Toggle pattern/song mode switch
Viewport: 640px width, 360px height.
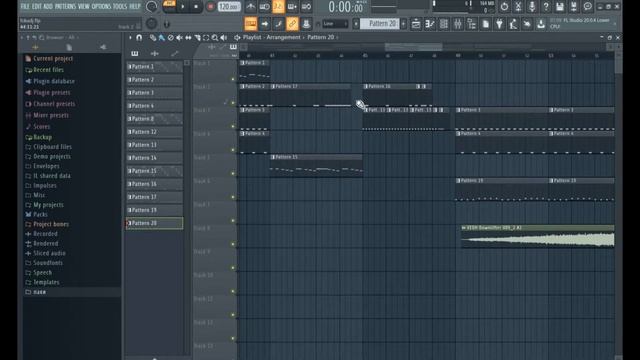169,6
